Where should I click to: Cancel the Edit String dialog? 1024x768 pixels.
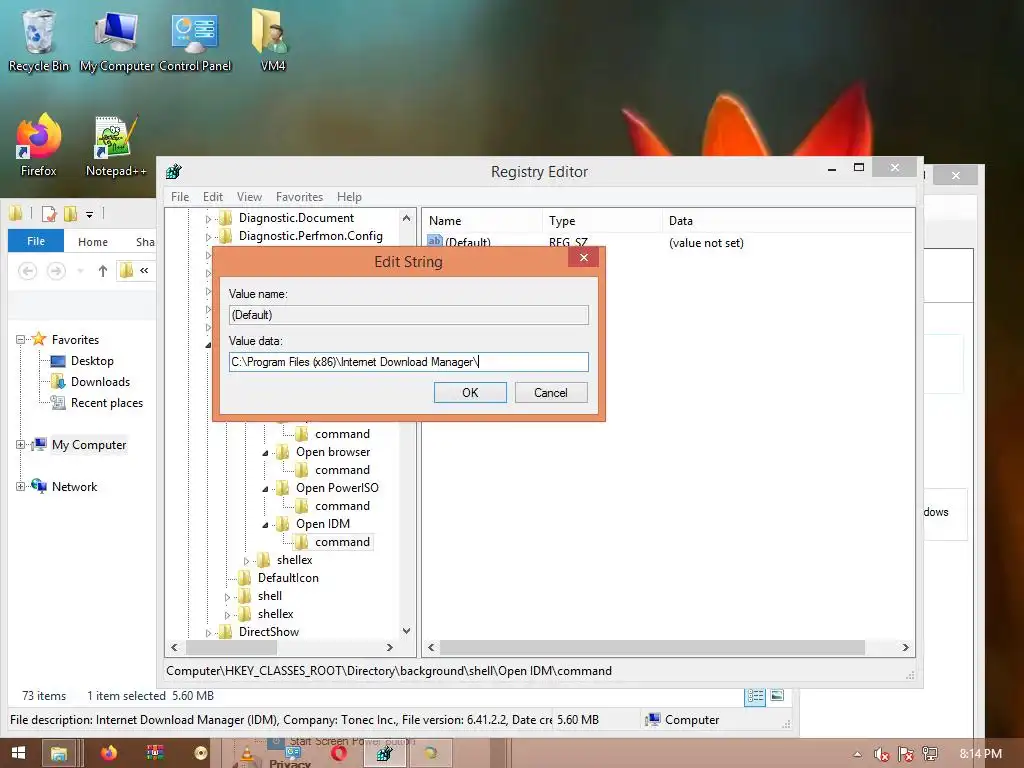(551, 392)
